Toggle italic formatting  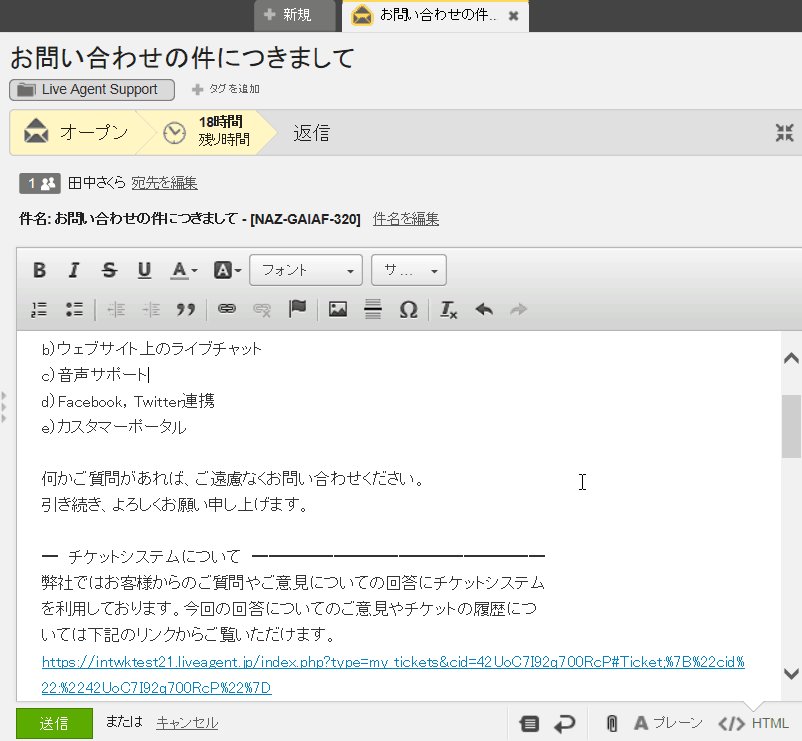(x=74, y=270)
